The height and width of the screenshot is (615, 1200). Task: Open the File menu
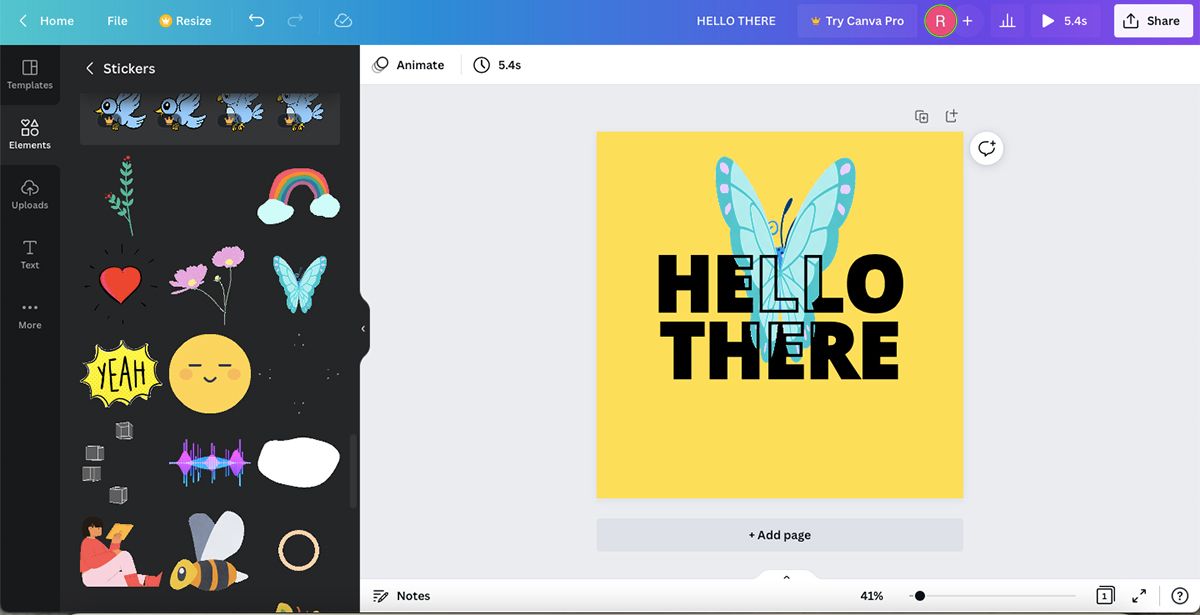[117, 20]
